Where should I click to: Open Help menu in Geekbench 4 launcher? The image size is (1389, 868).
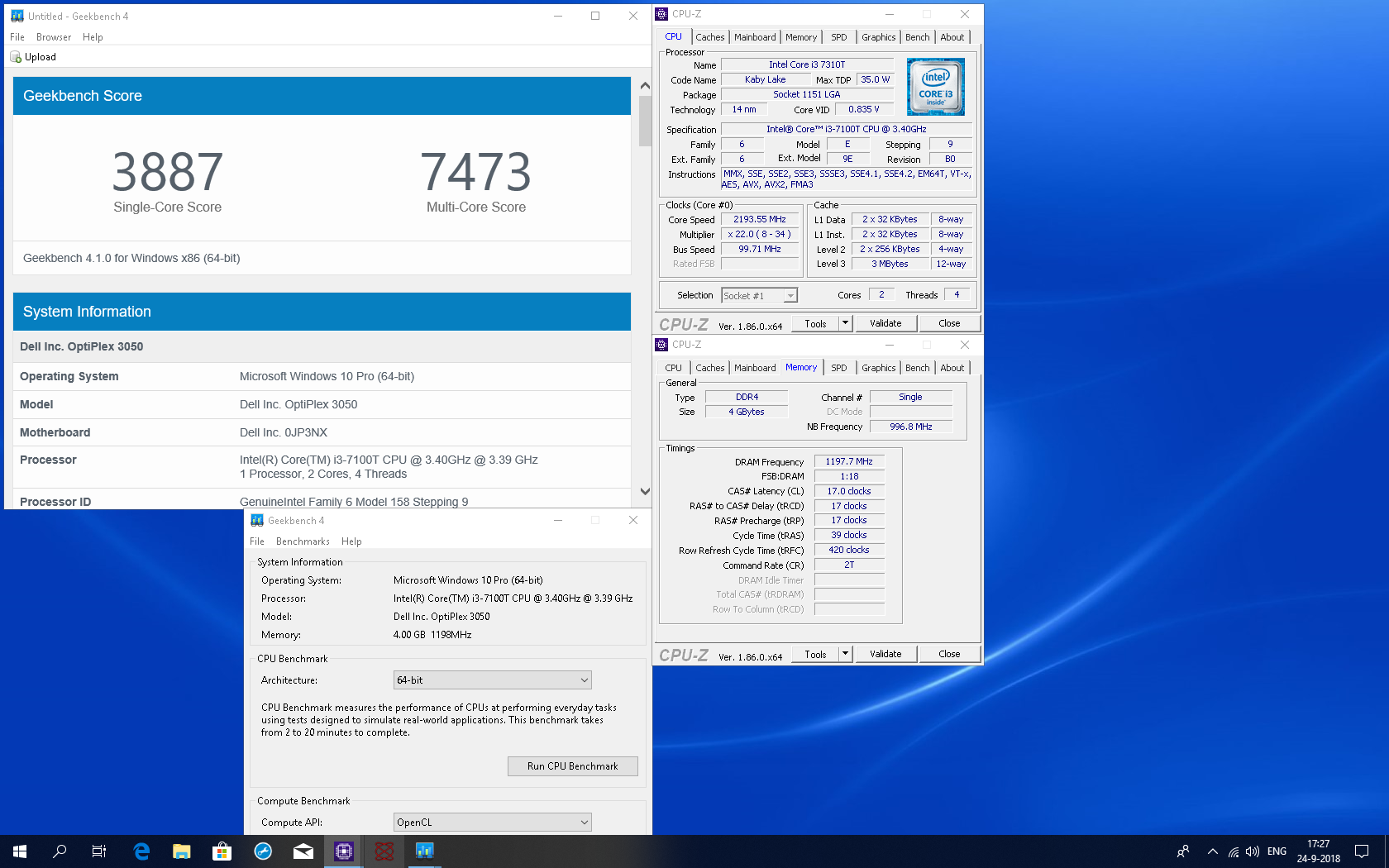pyautogui.click(x=351, y=541)
